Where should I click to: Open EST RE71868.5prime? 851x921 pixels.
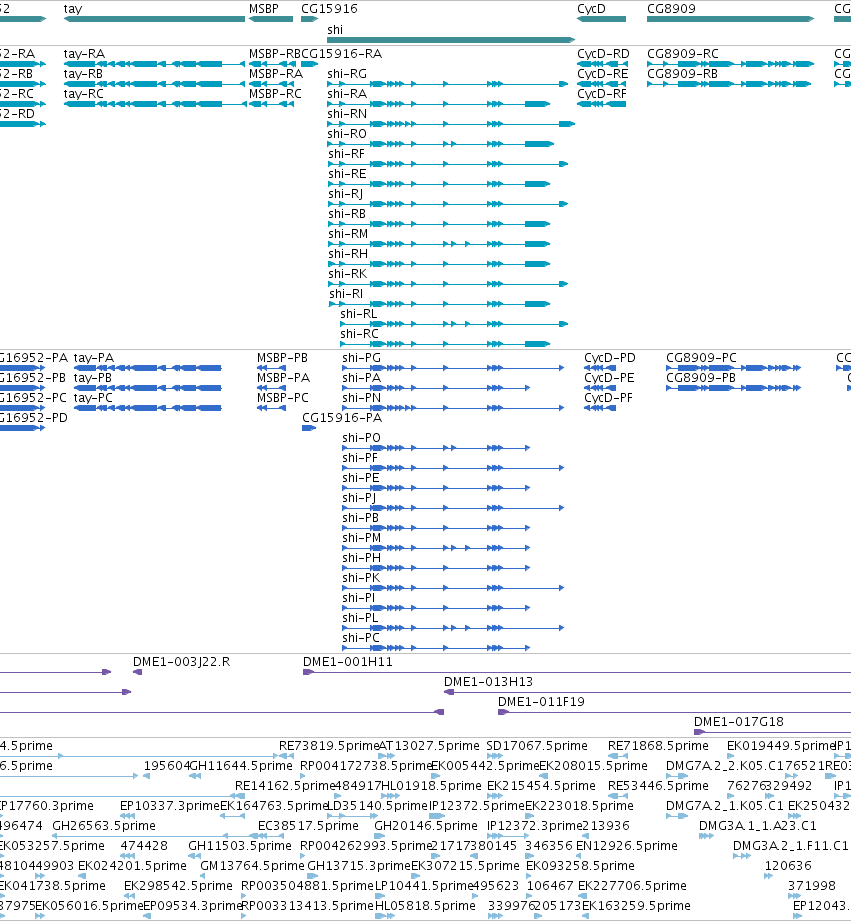[658, 746]
